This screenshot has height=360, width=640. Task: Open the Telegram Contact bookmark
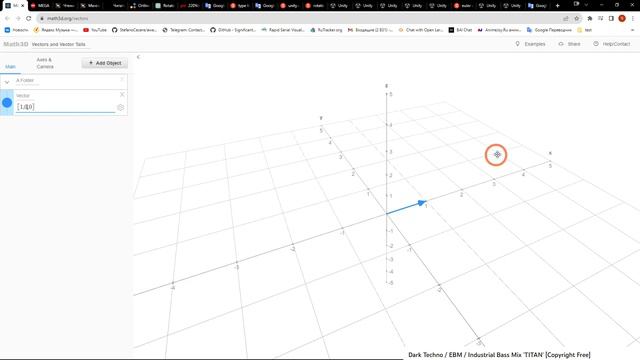pyautogui.click(x=184, y=30)
